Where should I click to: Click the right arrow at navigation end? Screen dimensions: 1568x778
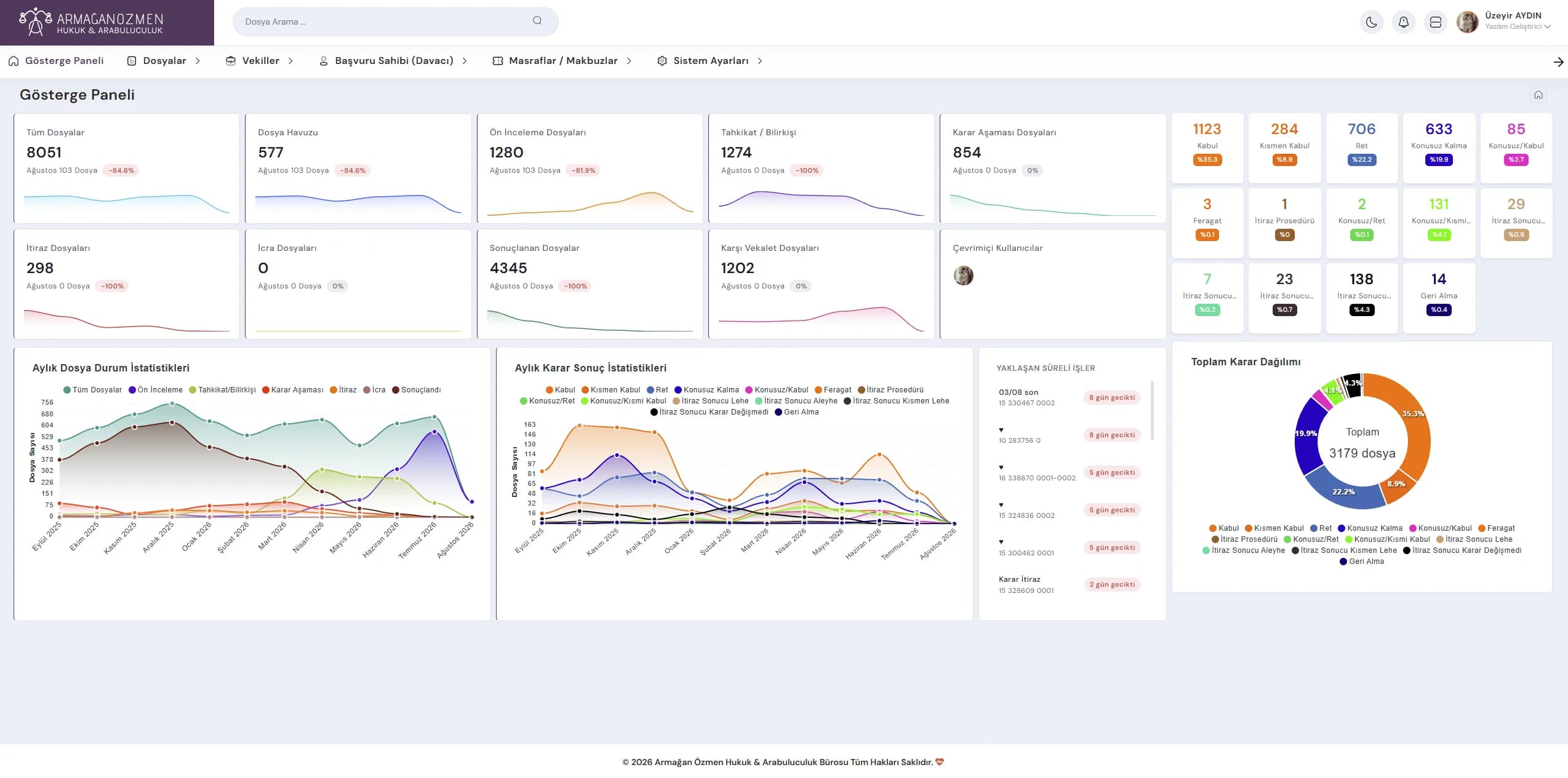pyautogui.click(x=1558, y=62)
